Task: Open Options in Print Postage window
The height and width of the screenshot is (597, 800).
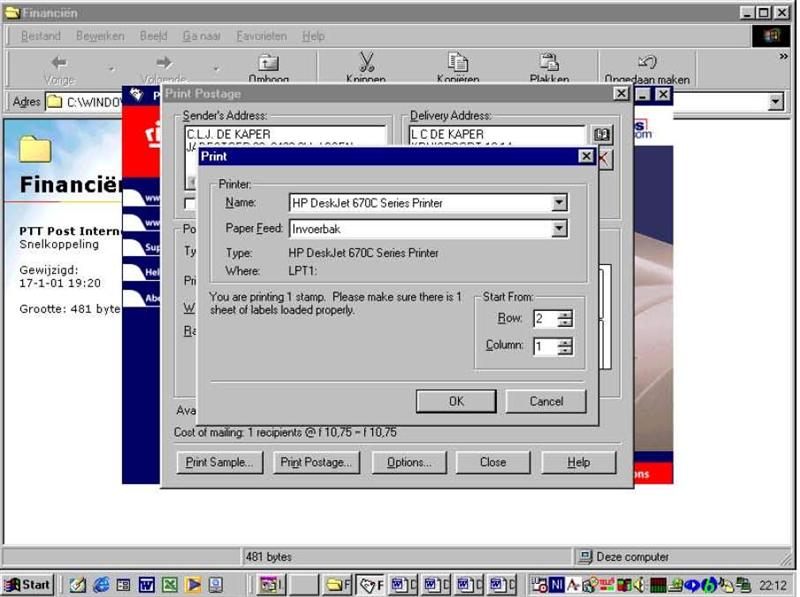Action: [409, 462]
